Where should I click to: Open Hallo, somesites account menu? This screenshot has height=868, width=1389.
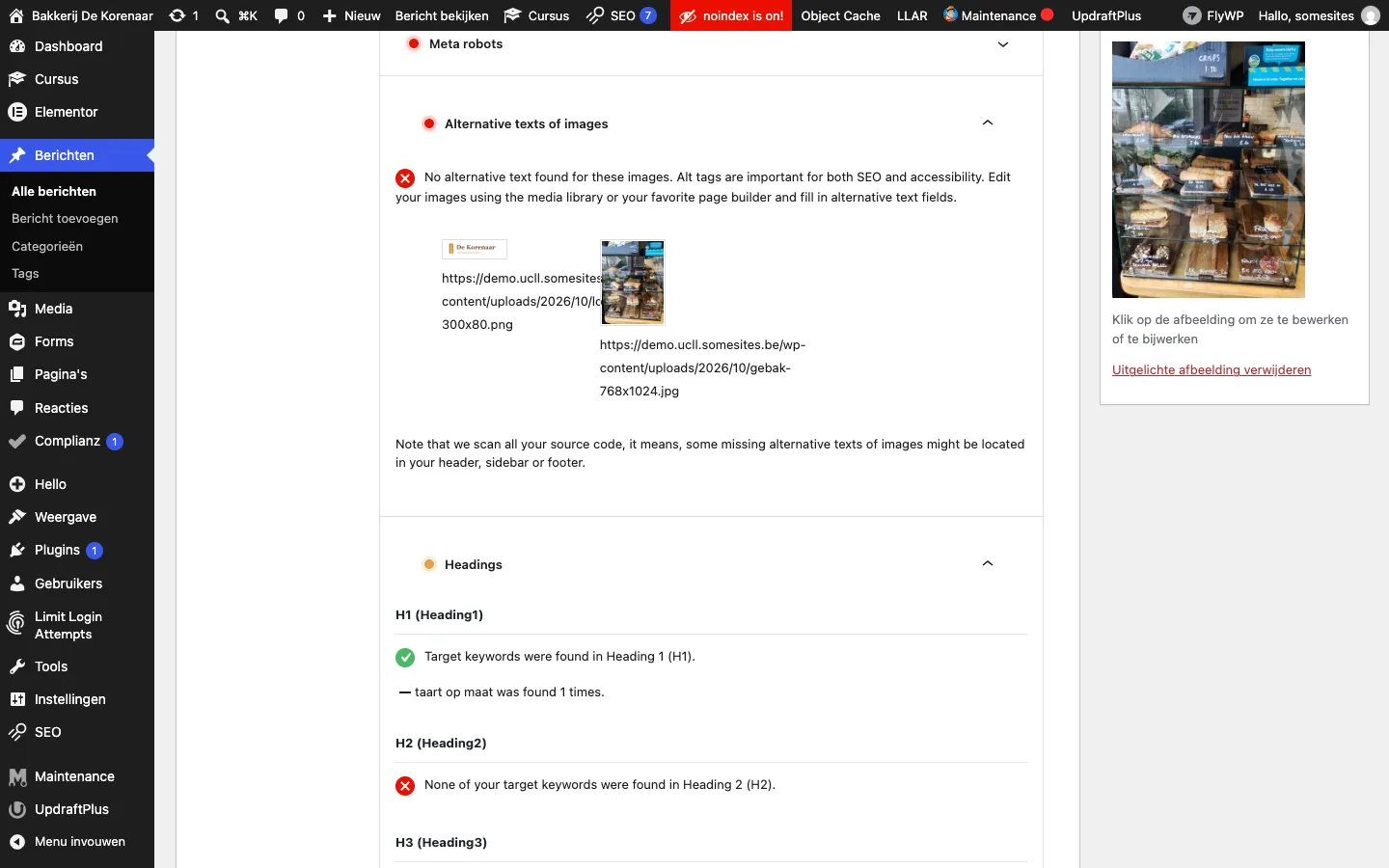pyautogui.click(x=1318, y=15)
